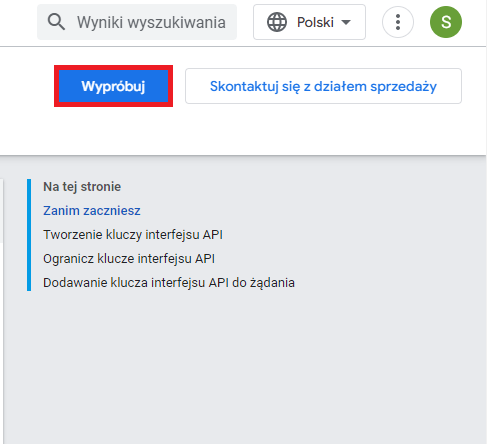Click the Wypróbuj button
This screenshot has height=444, width=487.
click(113, 86)
